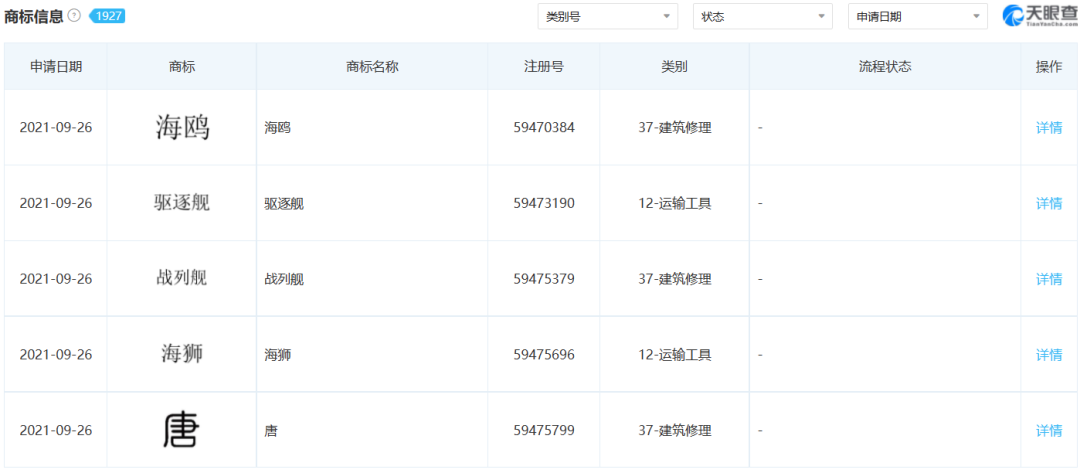Image resolution: width=1080 pixels, height=473 pixels.
Task: Click trademark name 海鸥 in name column
Action: [278, 128]
